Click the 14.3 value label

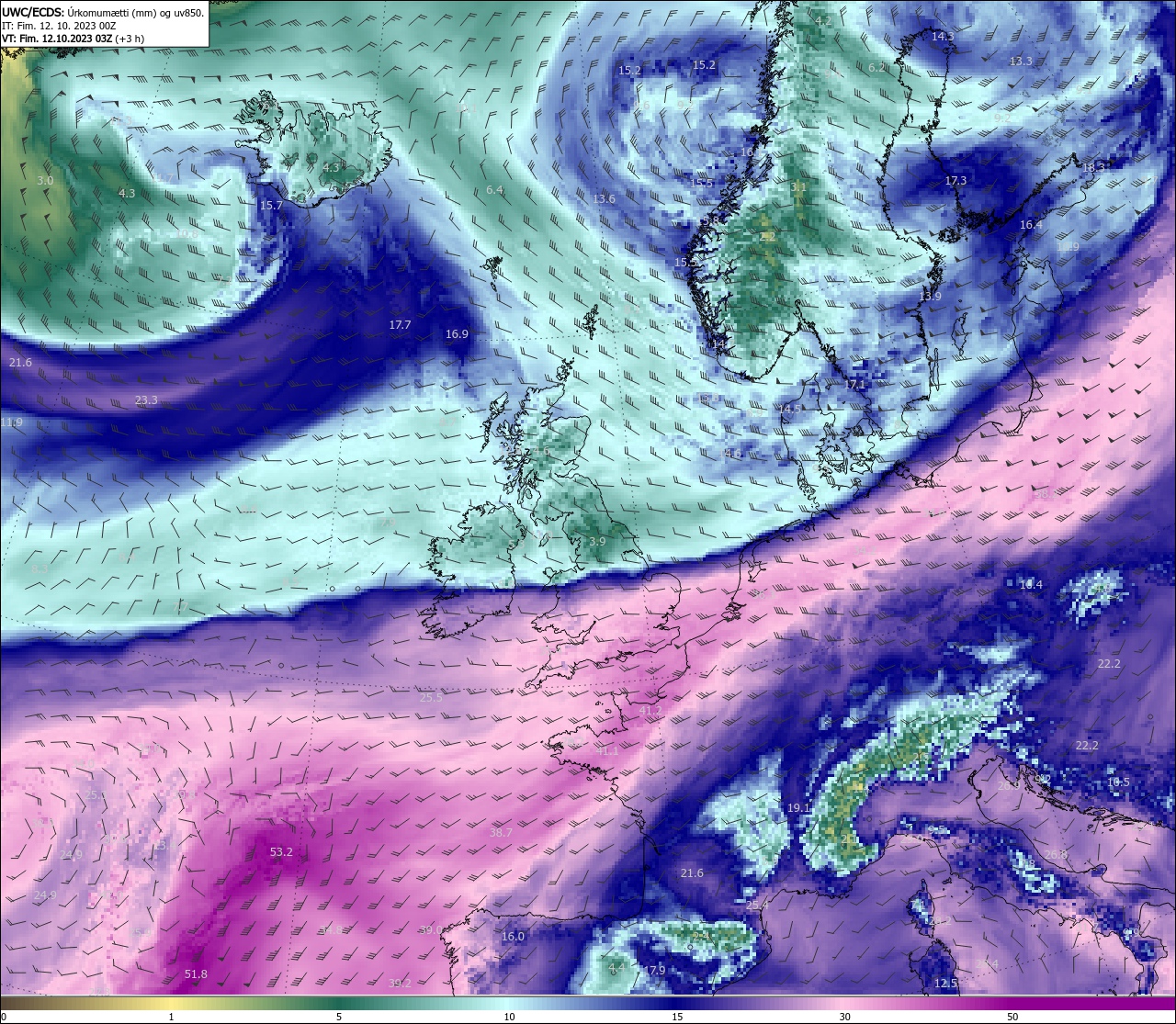pos(943,37)
